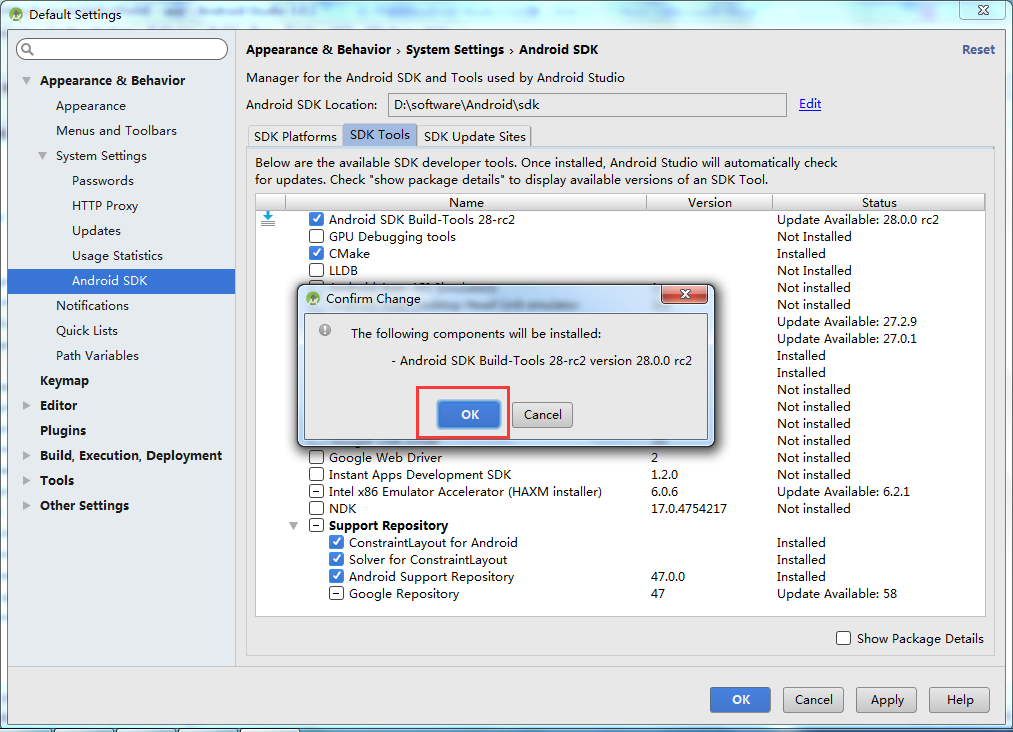1013x732 pixels.
Task: Check the NDK checkbox
Action: [317, 508]
